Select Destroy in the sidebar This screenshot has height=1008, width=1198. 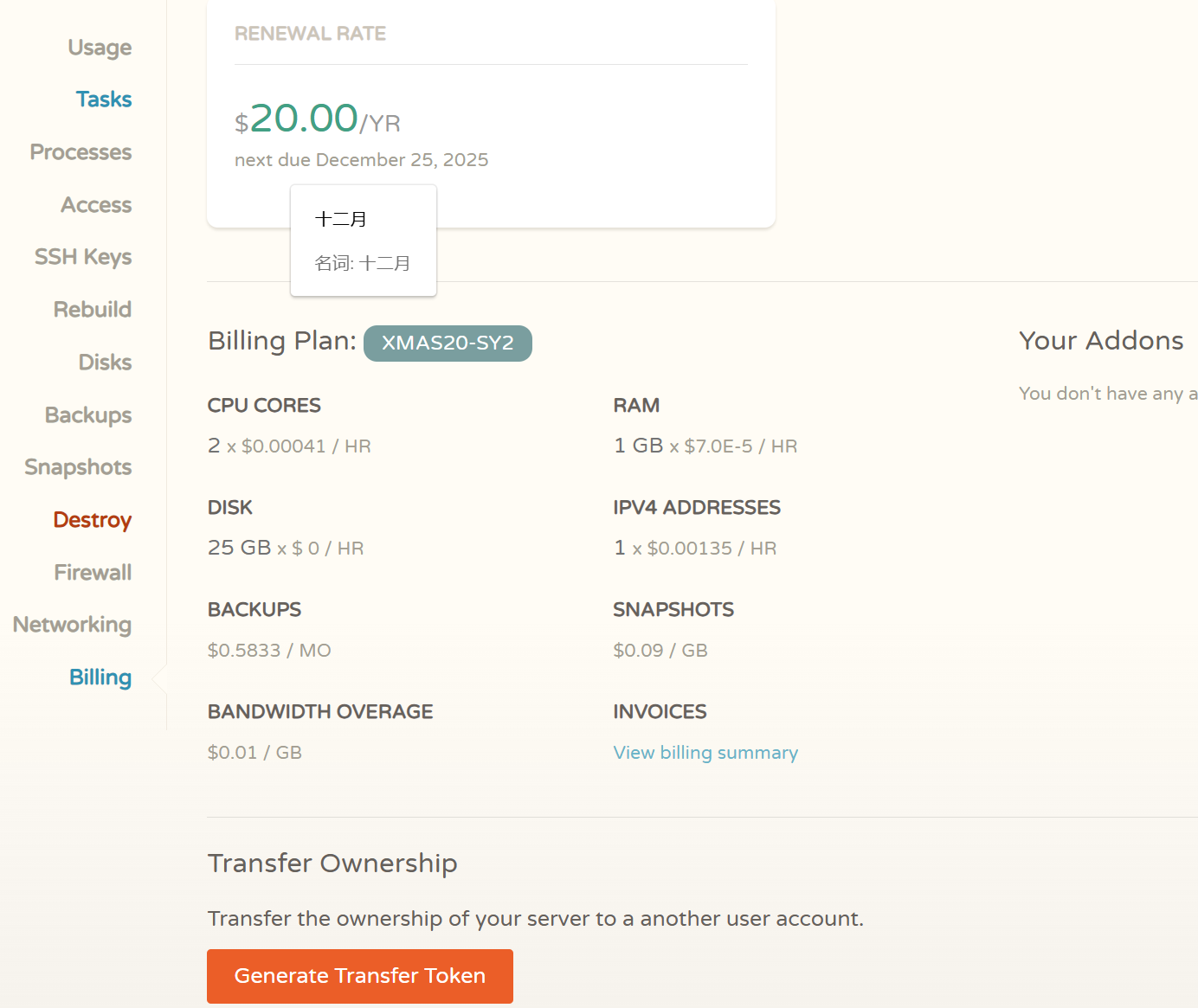pos(93,520)
